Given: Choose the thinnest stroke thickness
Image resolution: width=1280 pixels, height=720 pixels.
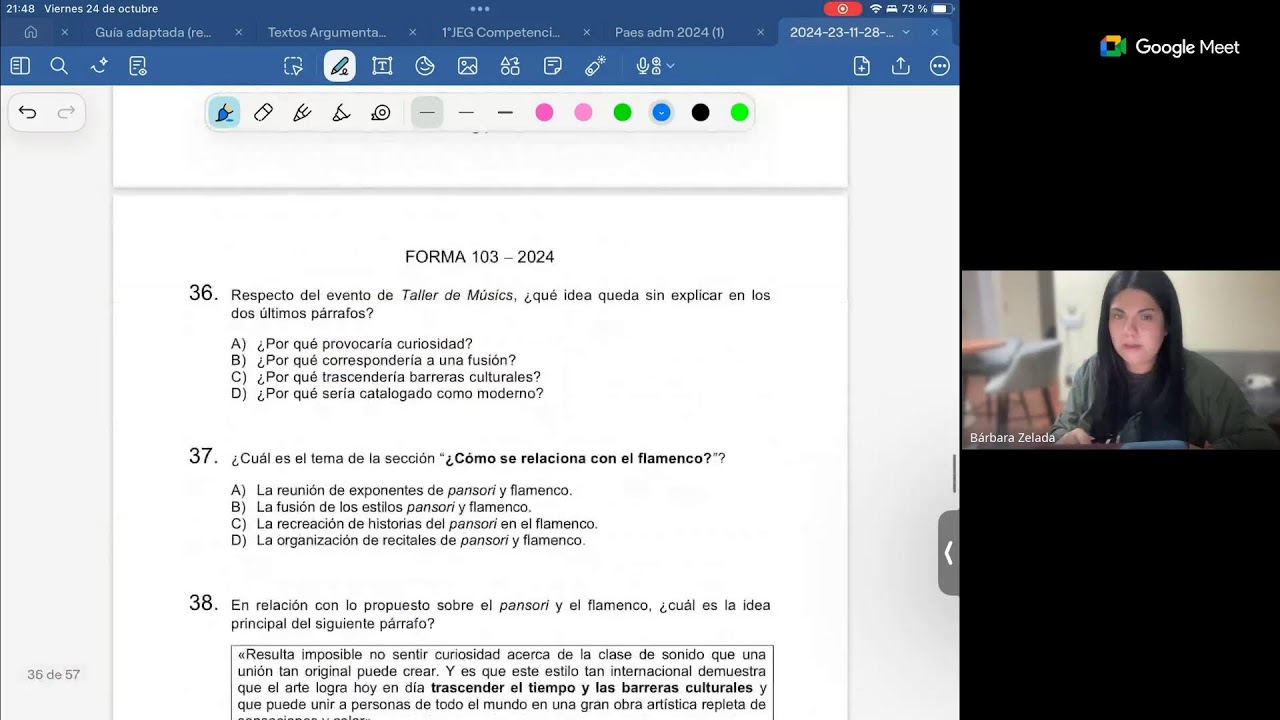Looking at the screenshot, I should click(427, 113).
